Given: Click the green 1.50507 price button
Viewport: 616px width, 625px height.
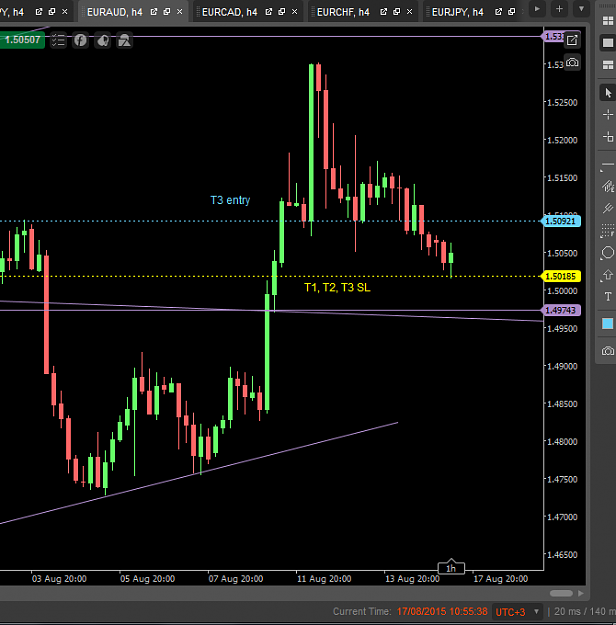Looking at the screenshot, I should (22, 40).
